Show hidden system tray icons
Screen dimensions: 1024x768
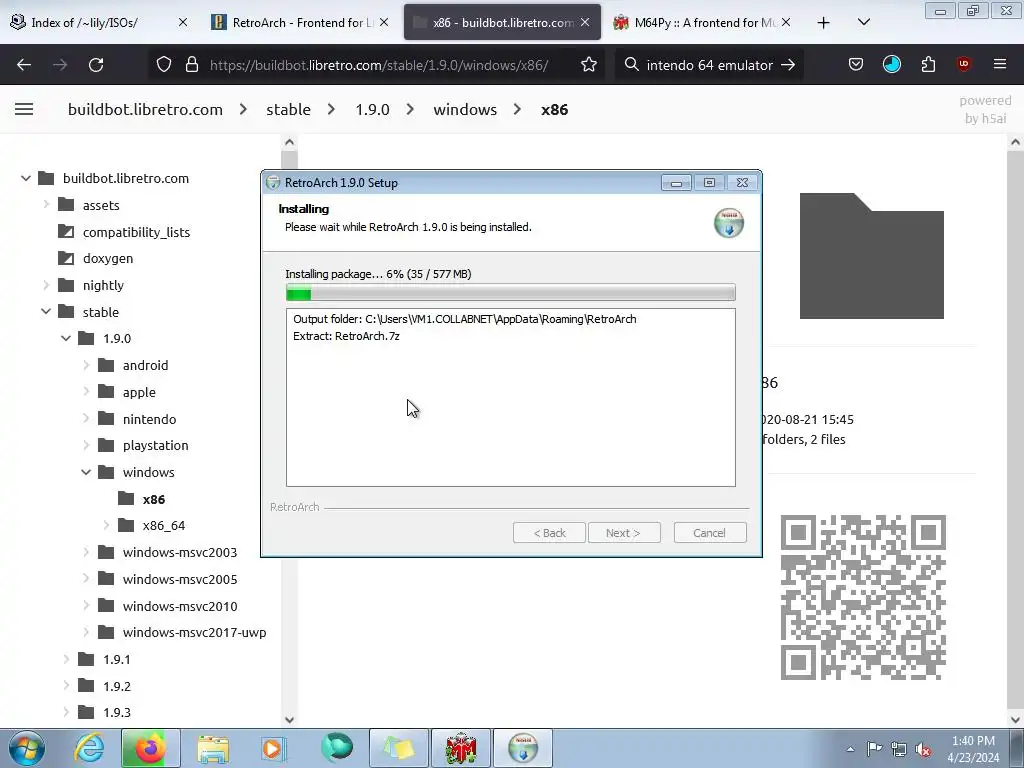(850, 749)
